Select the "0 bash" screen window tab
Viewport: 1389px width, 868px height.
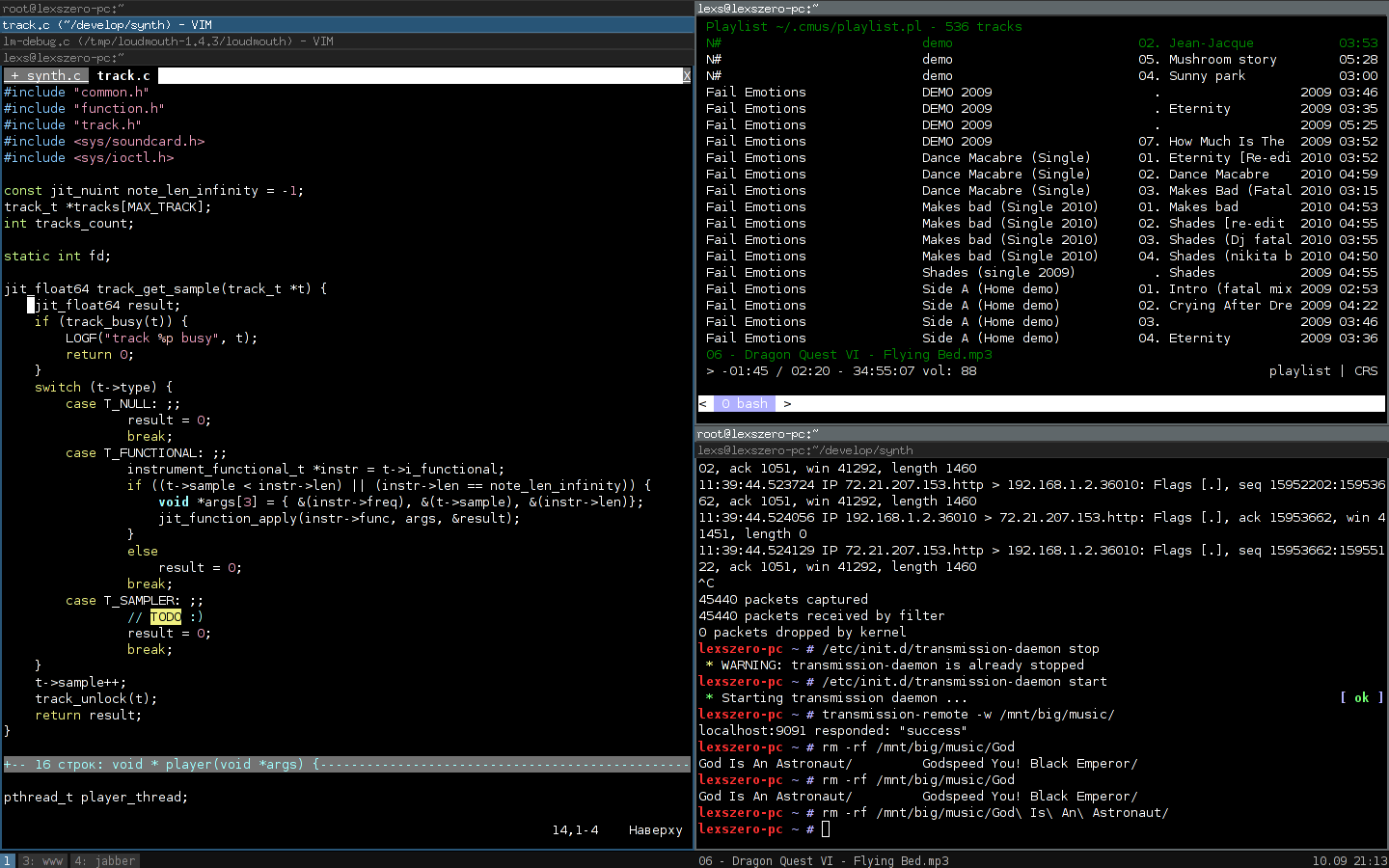click(x=745, y=403)
